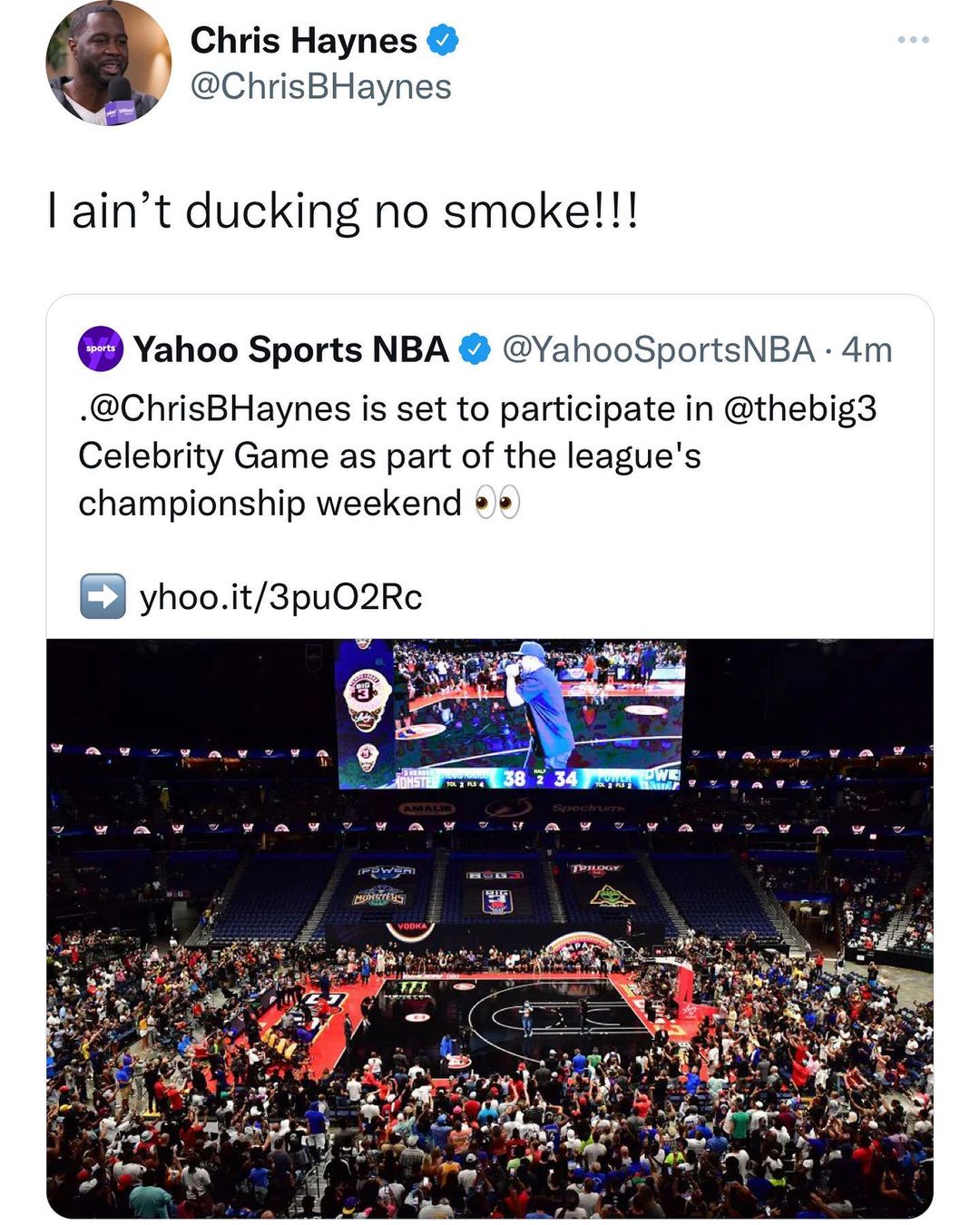980x1225 pixels.
Task: Click verified badge beside Chris Haynes
Action: 443,41
